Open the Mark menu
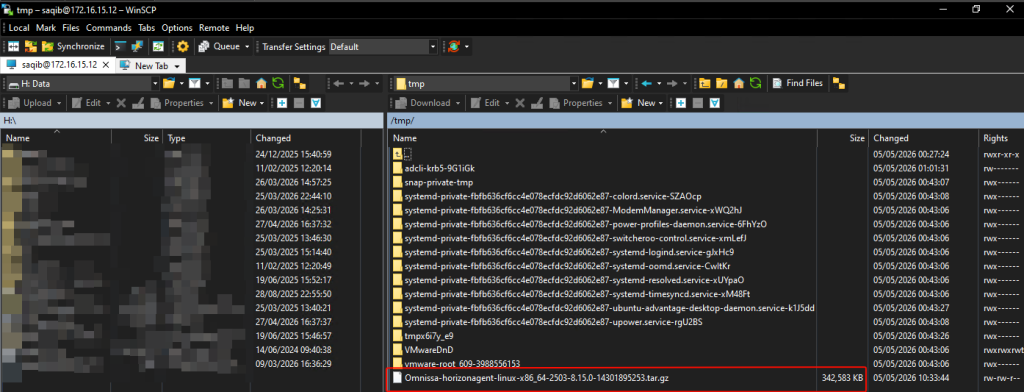This screenshot has width=1024, height=392. 46,28
